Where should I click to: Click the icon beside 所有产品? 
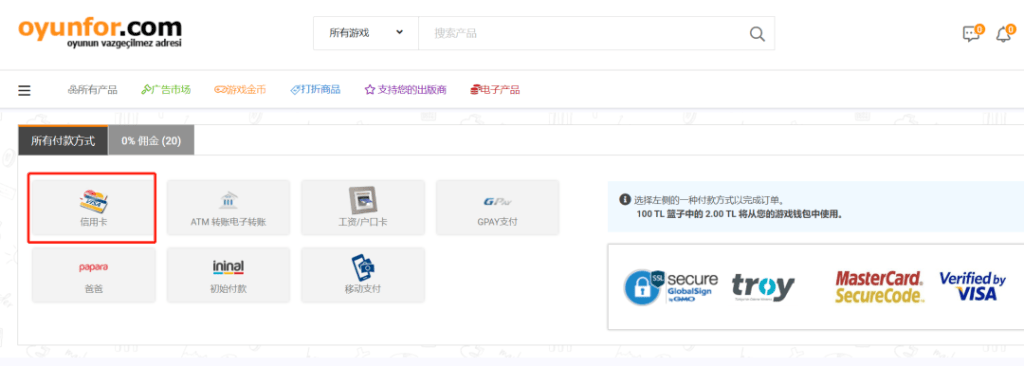pos(72,90)
